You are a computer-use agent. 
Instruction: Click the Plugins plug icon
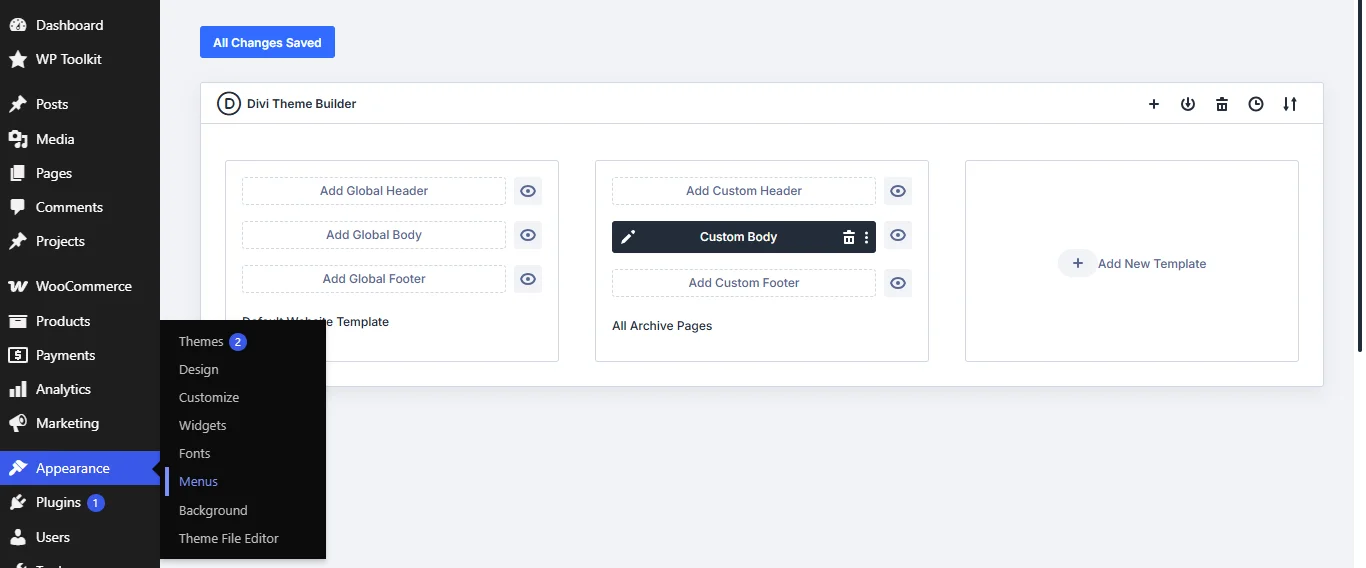click(x=17, y=502)
